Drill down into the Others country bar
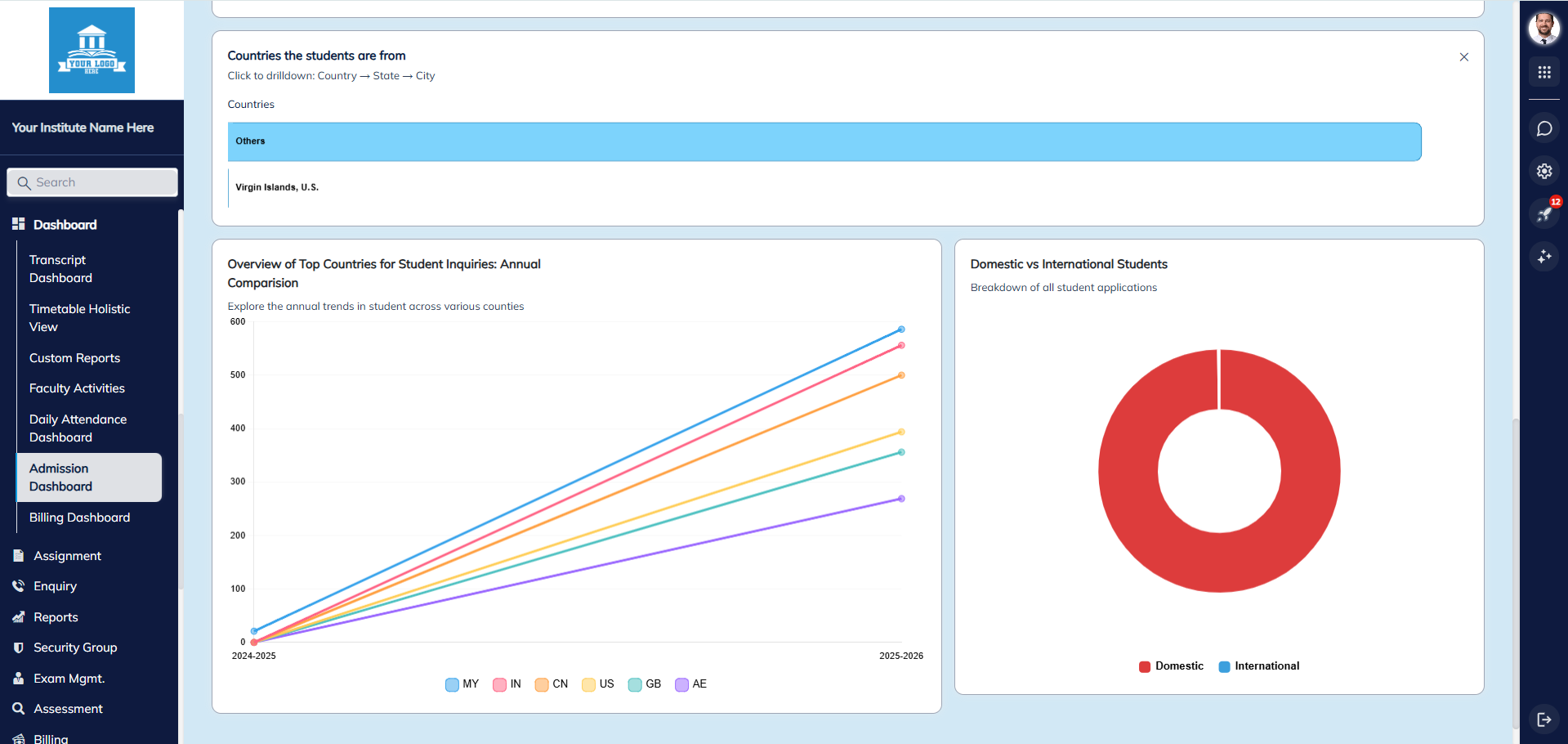The image size is (1568, 744). click(x=824, y=141)
